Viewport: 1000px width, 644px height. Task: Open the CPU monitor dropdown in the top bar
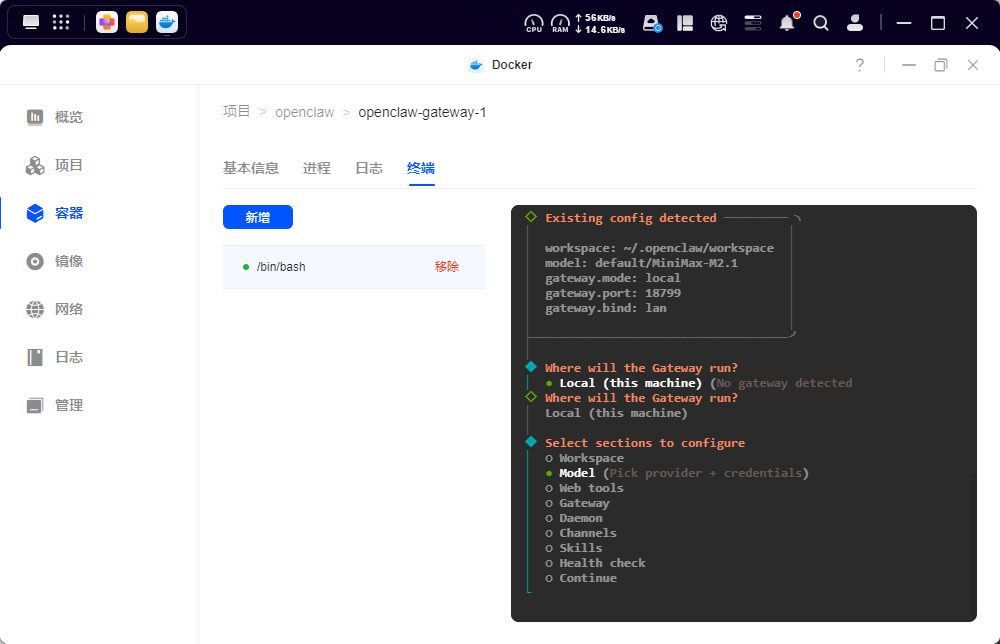[533, 22]
